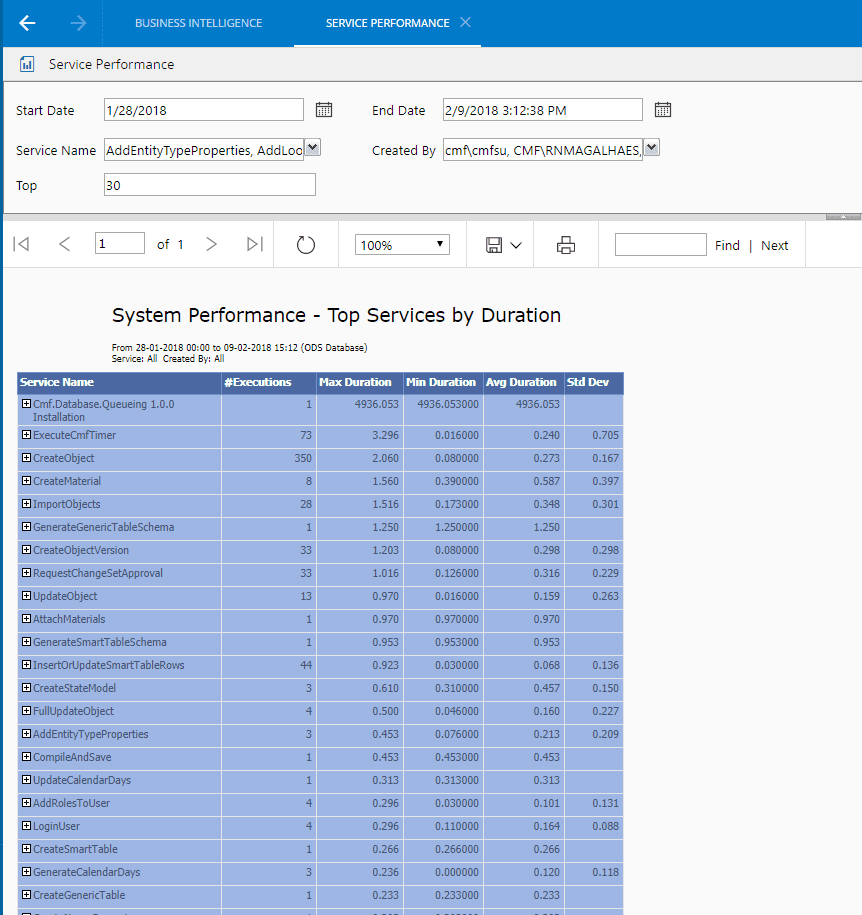Open the End Date calendar picker
Screen dimensions: 862x915
[x=663, y=110]
